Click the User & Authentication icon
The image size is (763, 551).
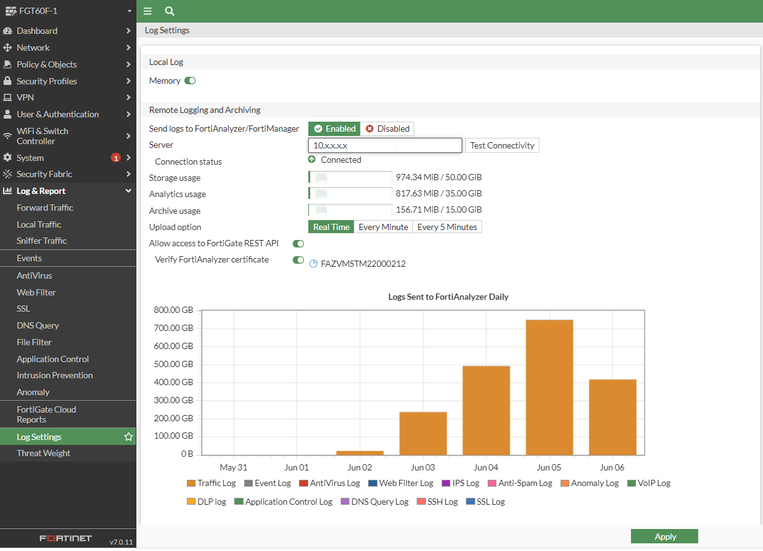pos(8,114)
